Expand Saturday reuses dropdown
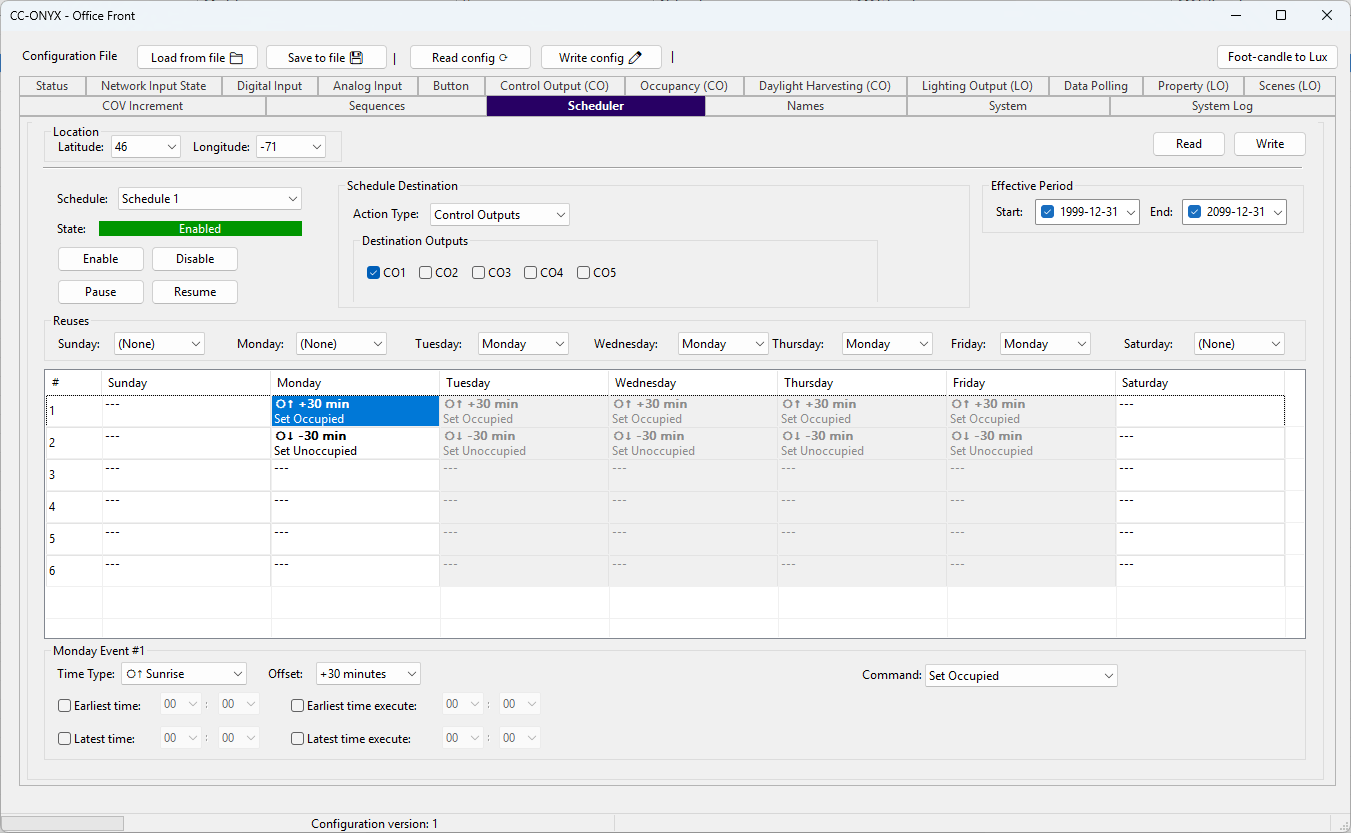The image size is (1351, 833). 1239,344
